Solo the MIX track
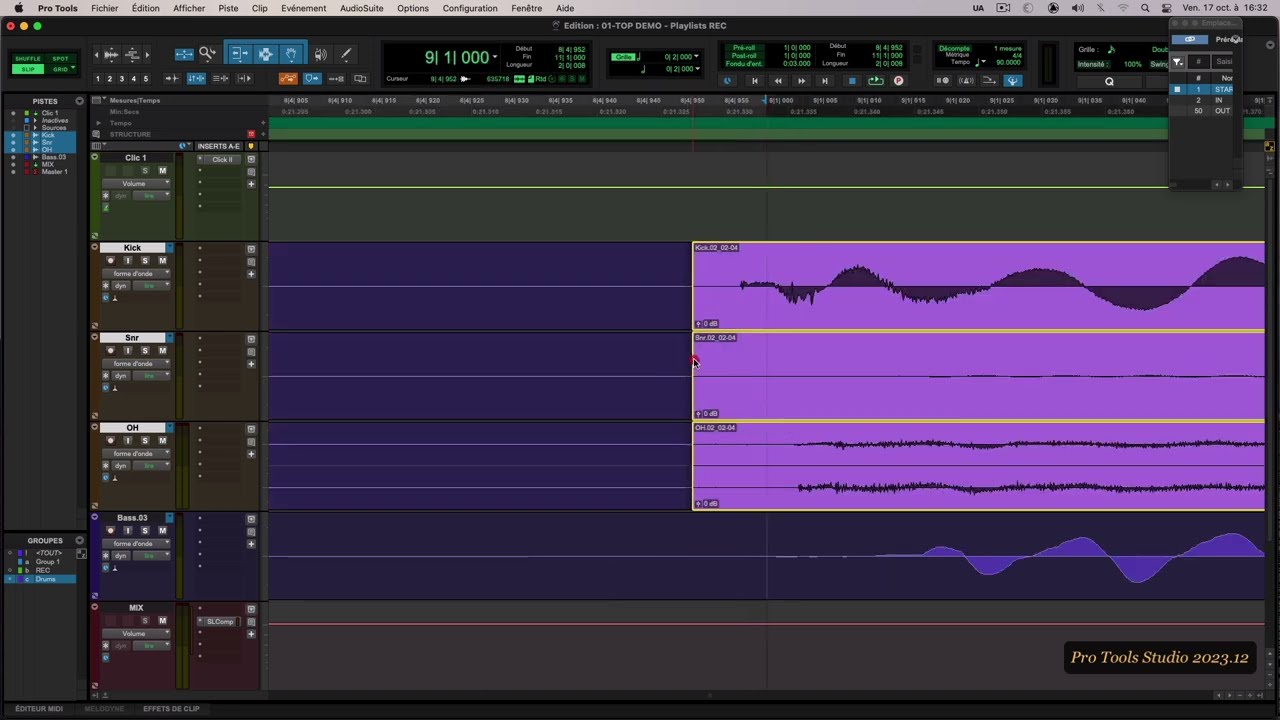 [x=145, y=621]
